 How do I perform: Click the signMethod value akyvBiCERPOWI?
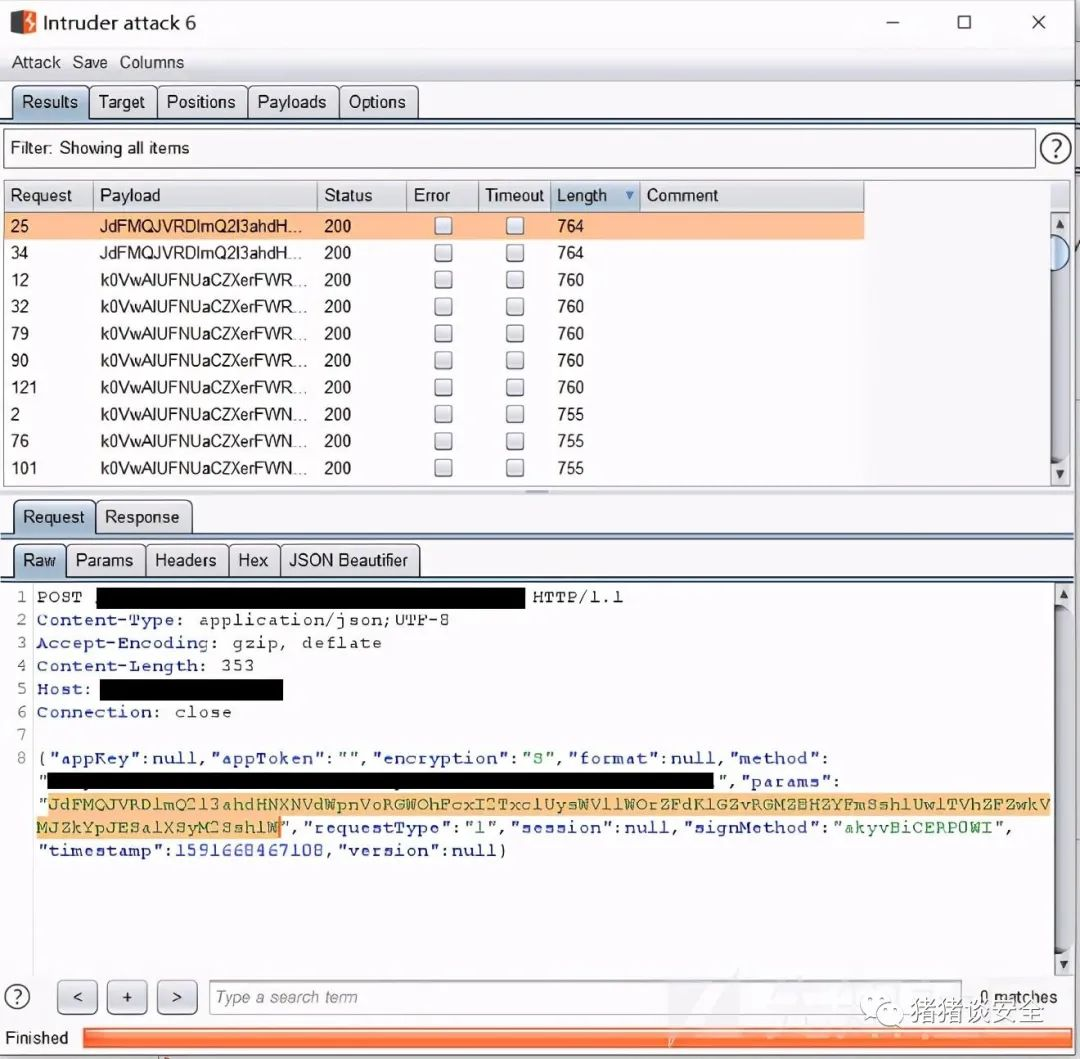tap(919, 827)
